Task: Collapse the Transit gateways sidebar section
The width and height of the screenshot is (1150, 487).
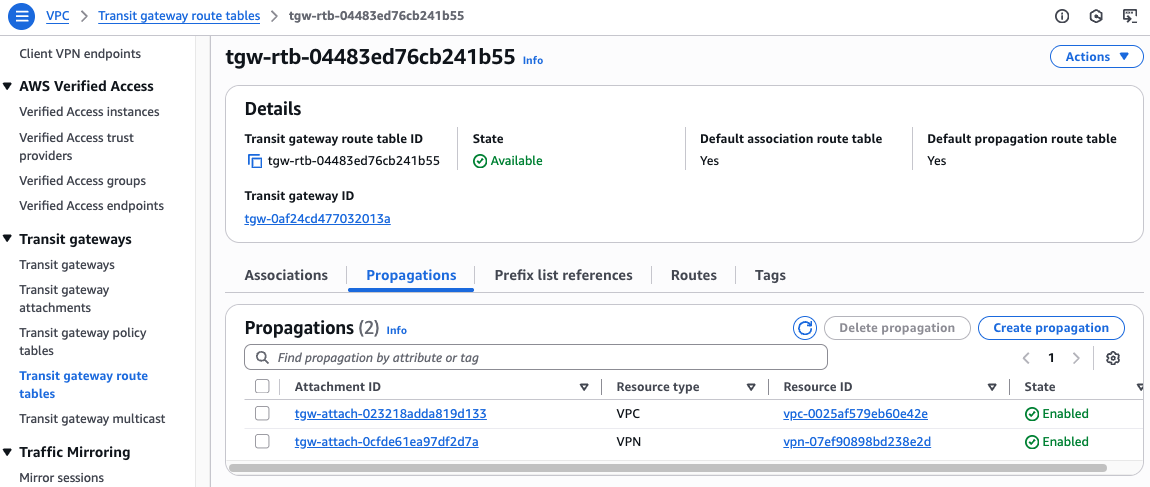Action: pyautogui.click(x=8, y=240)
